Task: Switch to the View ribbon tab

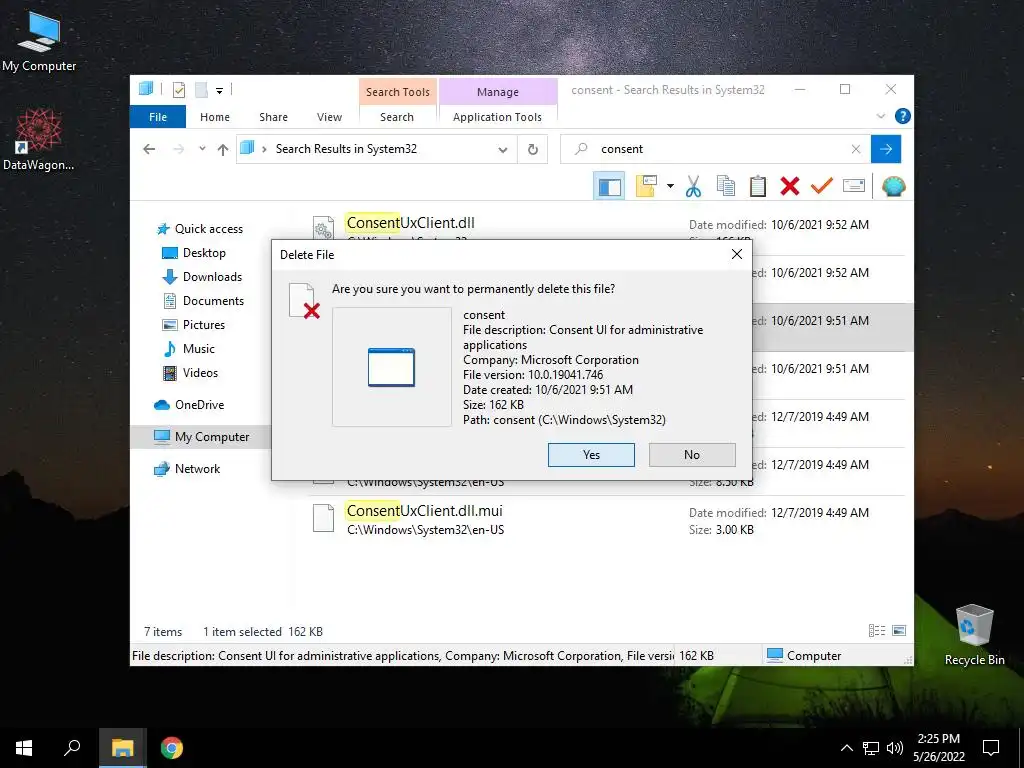Action: [329, 117]
